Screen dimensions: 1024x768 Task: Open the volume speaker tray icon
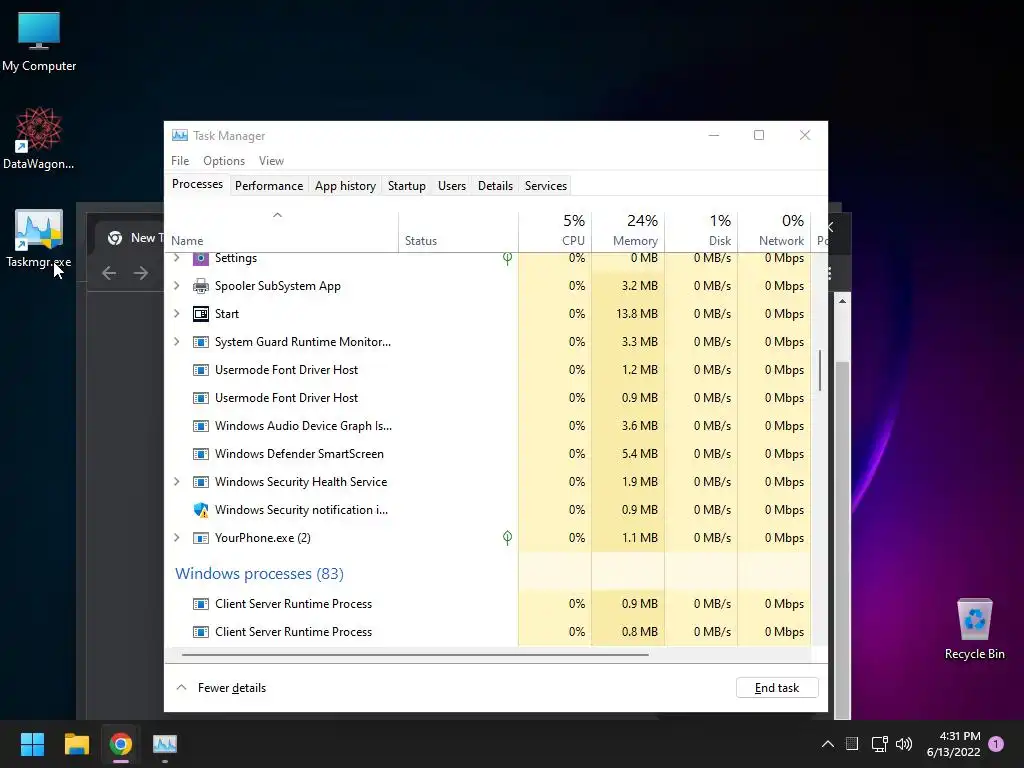coord(904,744)
